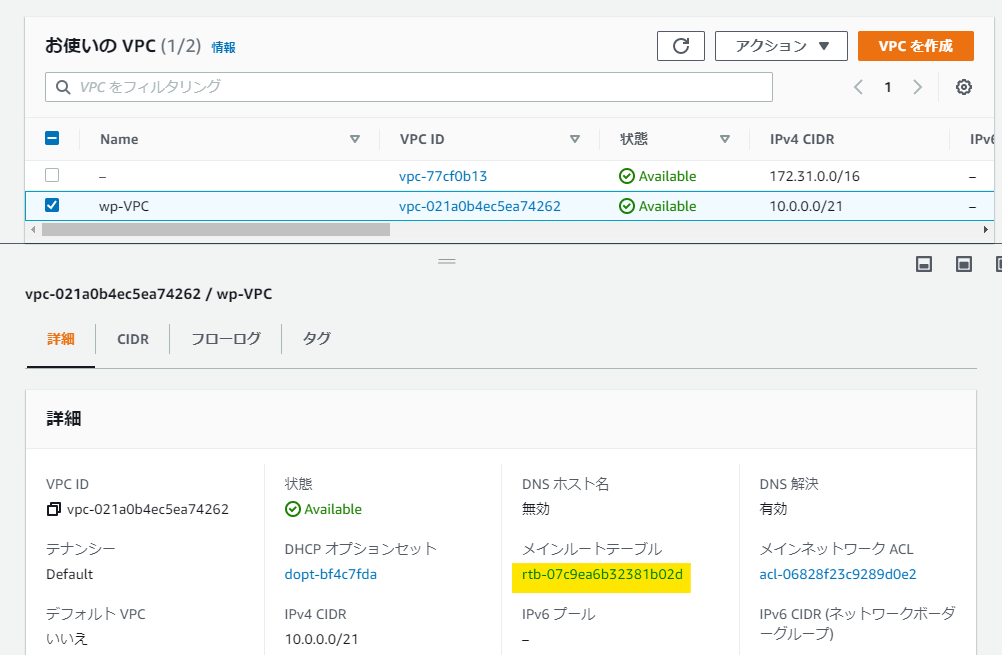Viewport: 1002px width, 655px height.
Task: Open network ACL acl-06828f23c9289d0e2
Action: (x=838, y=574)
